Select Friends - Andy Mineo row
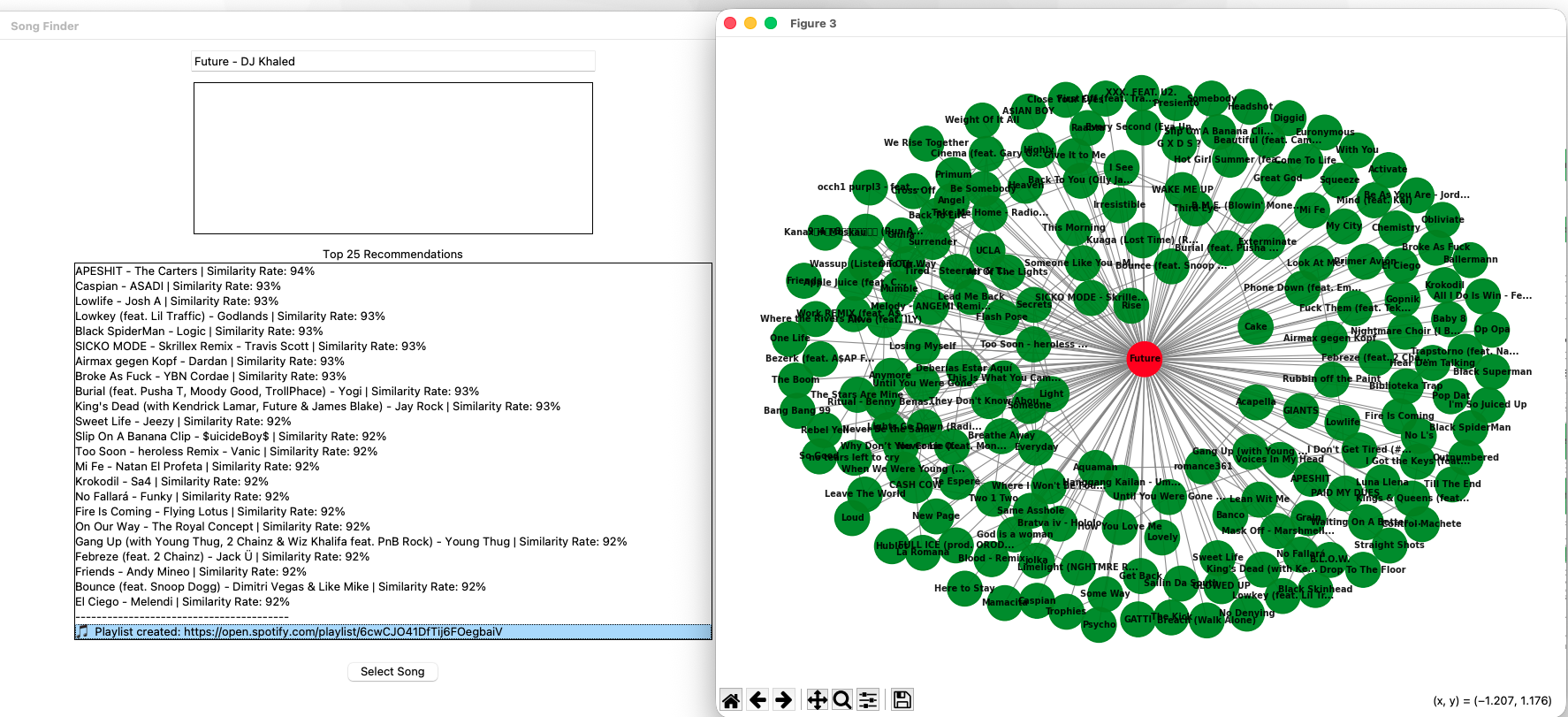 point(393,571)
